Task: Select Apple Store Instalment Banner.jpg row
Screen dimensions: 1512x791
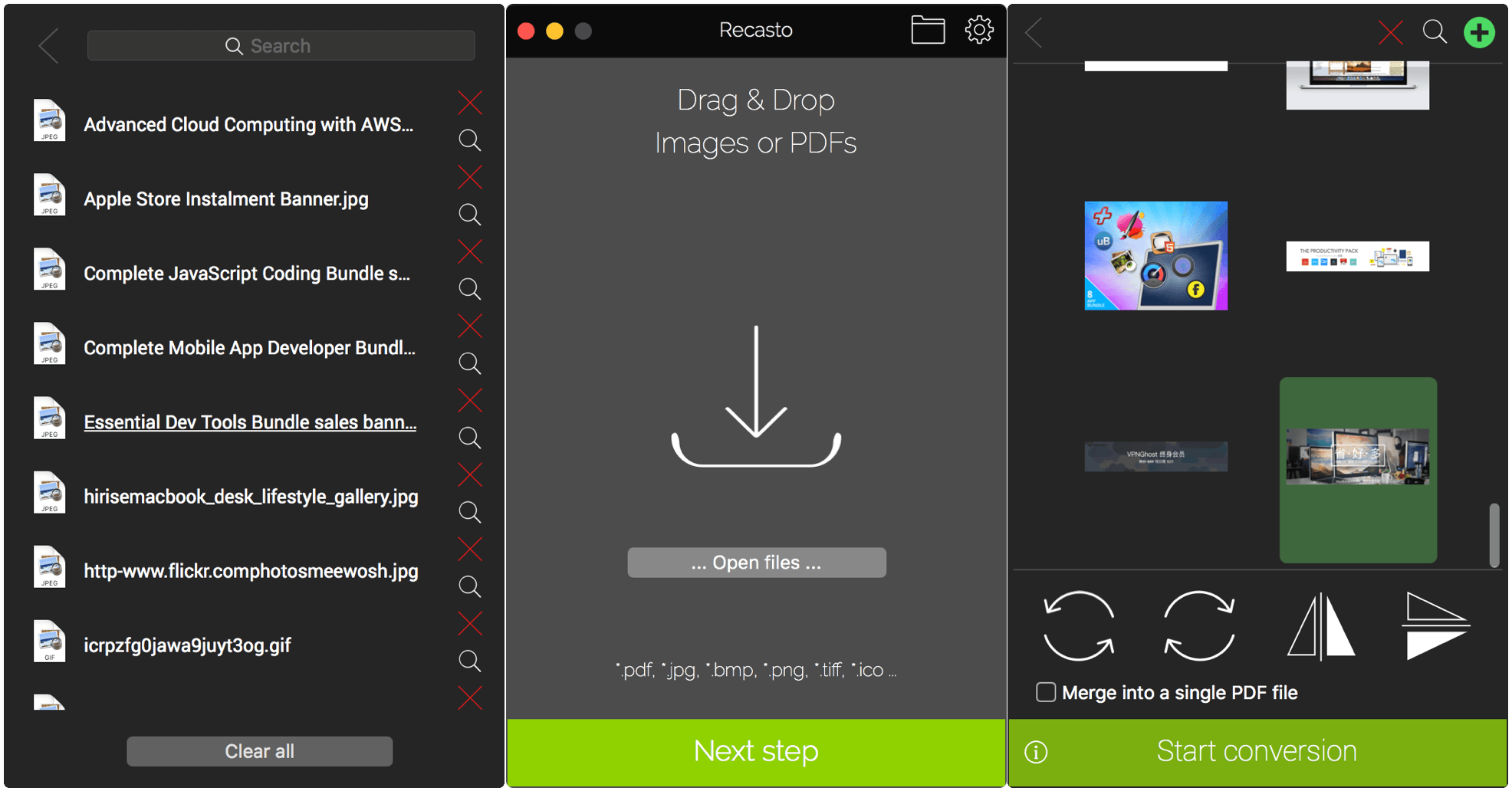Action: pyautogui.click(x=226, y=199)
